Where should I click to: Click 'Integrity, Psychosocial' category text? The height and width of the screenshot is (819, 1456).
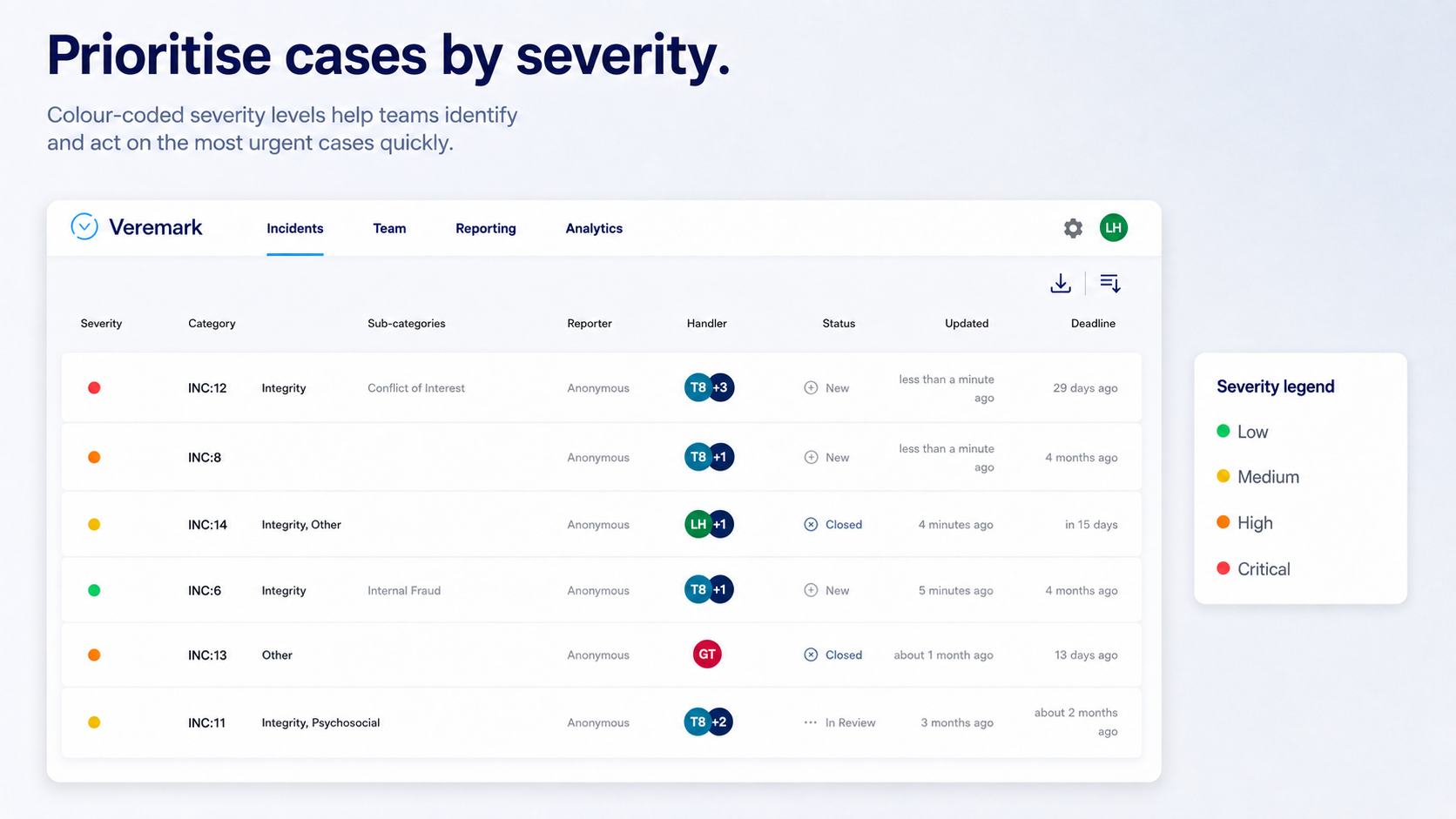tap(320, 722)
